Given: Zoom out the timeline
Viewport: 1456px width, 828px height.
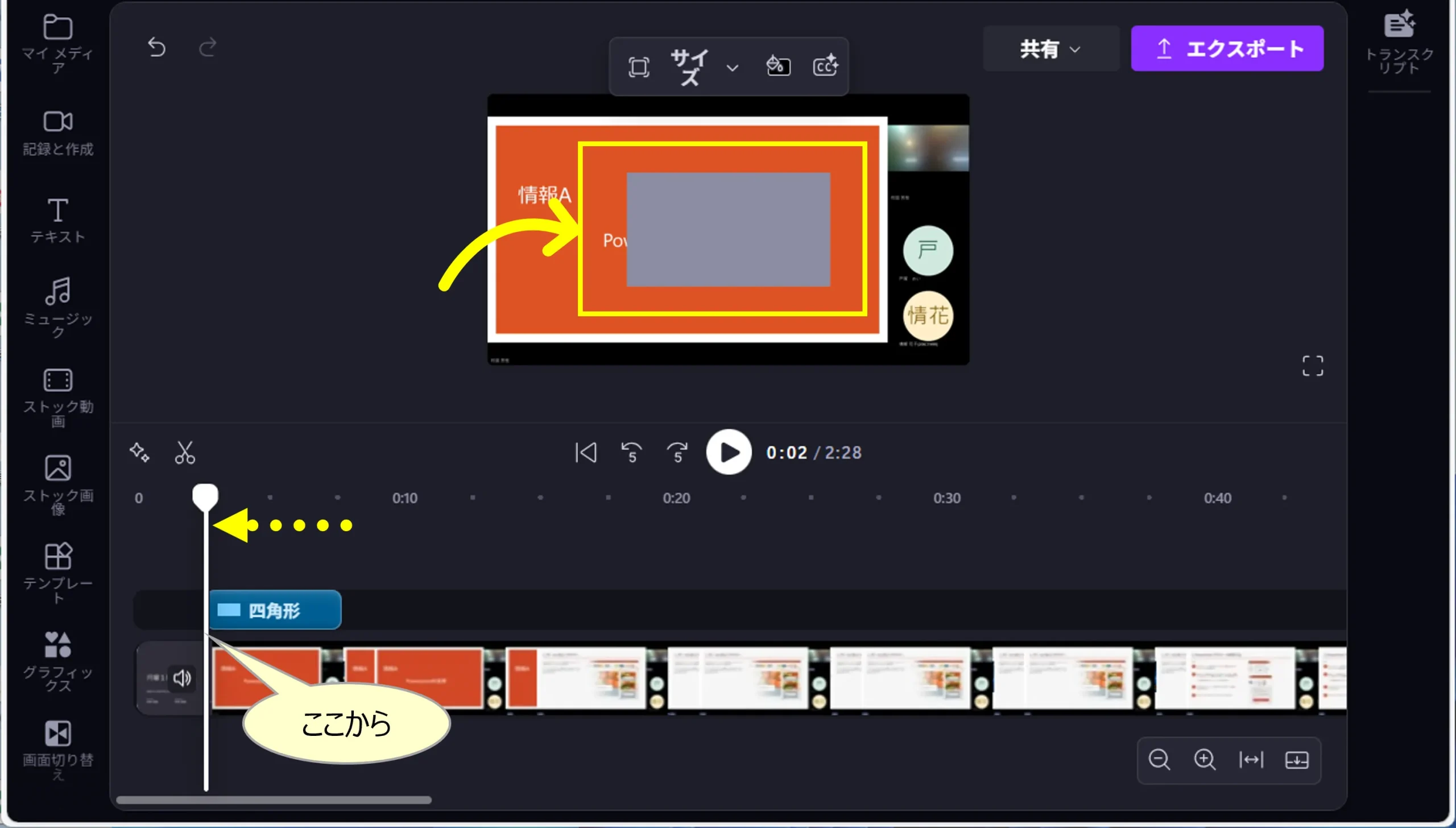Looking at the screenshot, I should 1159,760.
